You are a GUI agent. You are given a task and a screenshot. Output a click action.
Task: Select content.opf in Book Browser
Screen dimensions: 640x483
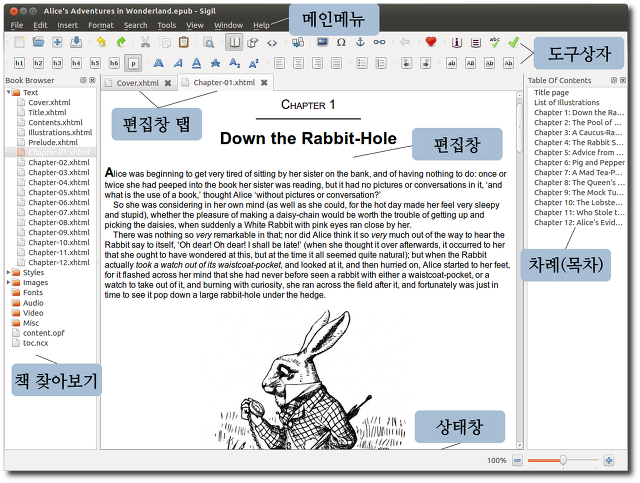44,333
